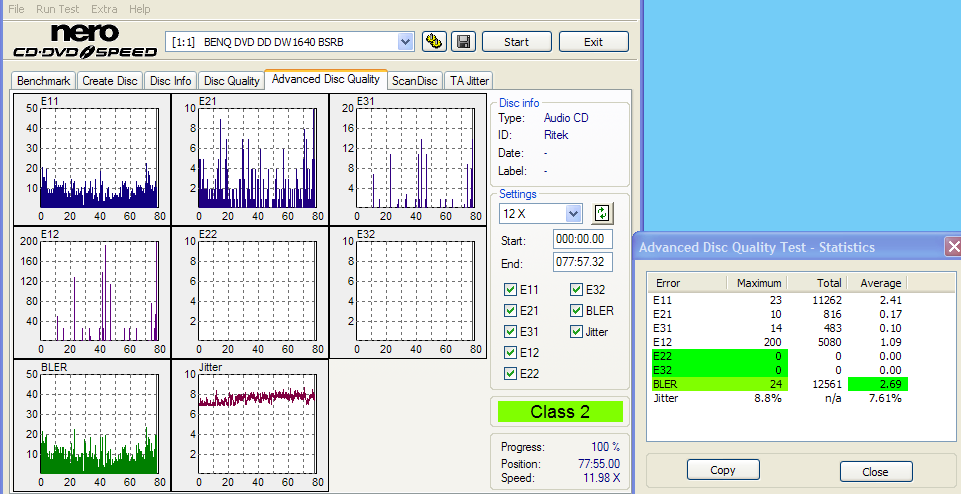This screenshot has height=494, width=961.
Task: Close the Statistics window with X
Action: pos(953,246)
